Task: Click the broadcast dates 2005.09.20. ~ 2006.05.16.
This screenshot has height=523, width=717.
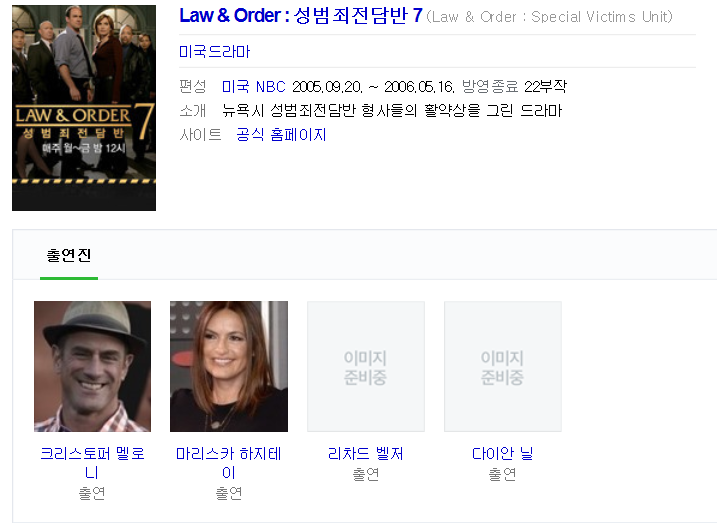Action: tap(373, 86)
